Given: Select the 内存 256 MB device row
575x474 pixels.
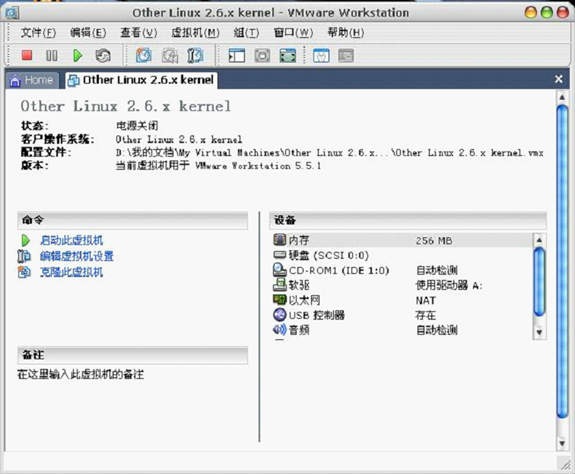Looking at the screenshot, I should [402, 240].
